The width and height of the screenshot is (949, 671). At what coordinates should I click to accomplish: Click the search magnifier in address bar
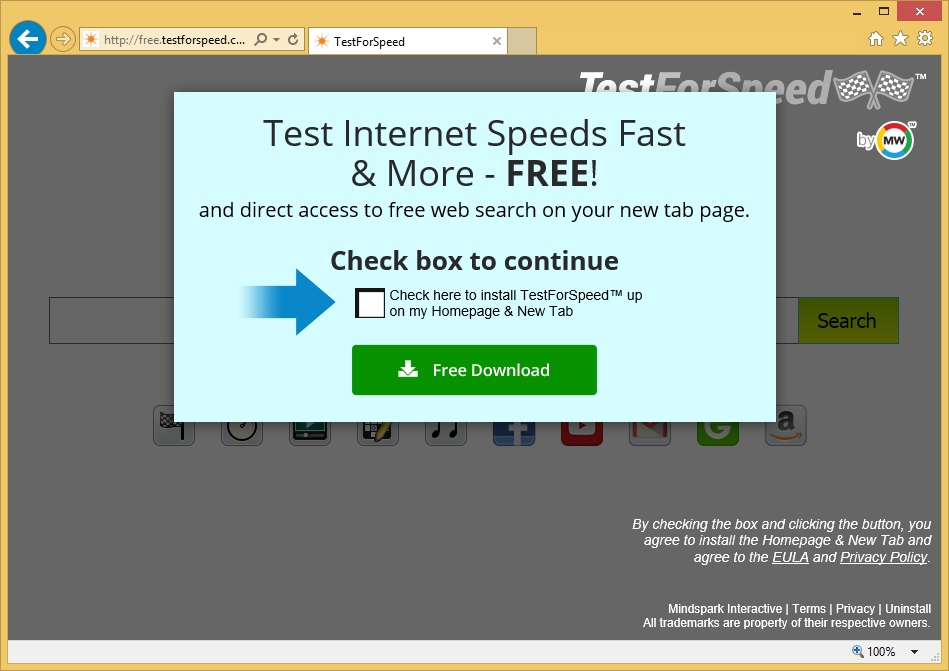pos(260,40)
